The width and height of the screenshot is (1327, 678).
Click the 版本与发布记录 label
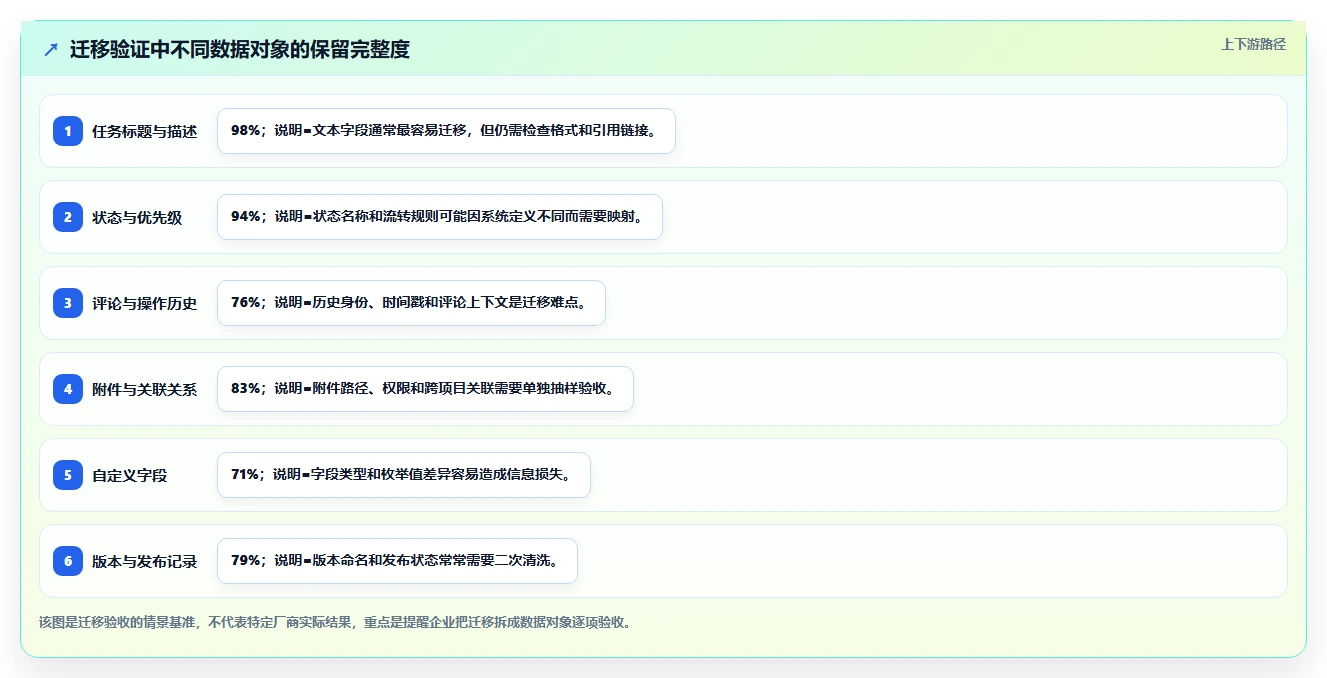tap(145, 561)
